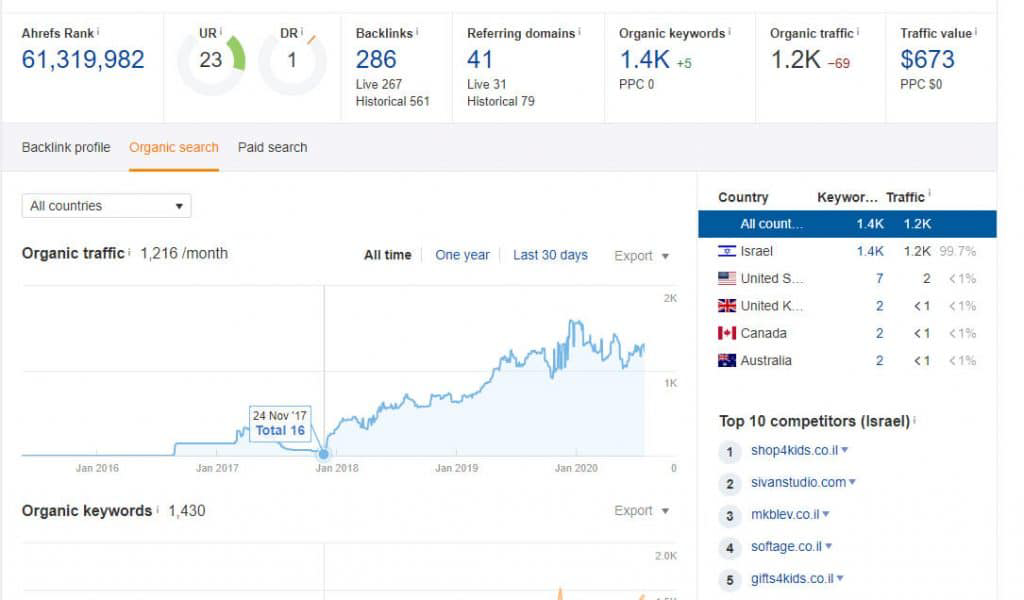Click the info icon next to Referring domains

tap(579, 30)
